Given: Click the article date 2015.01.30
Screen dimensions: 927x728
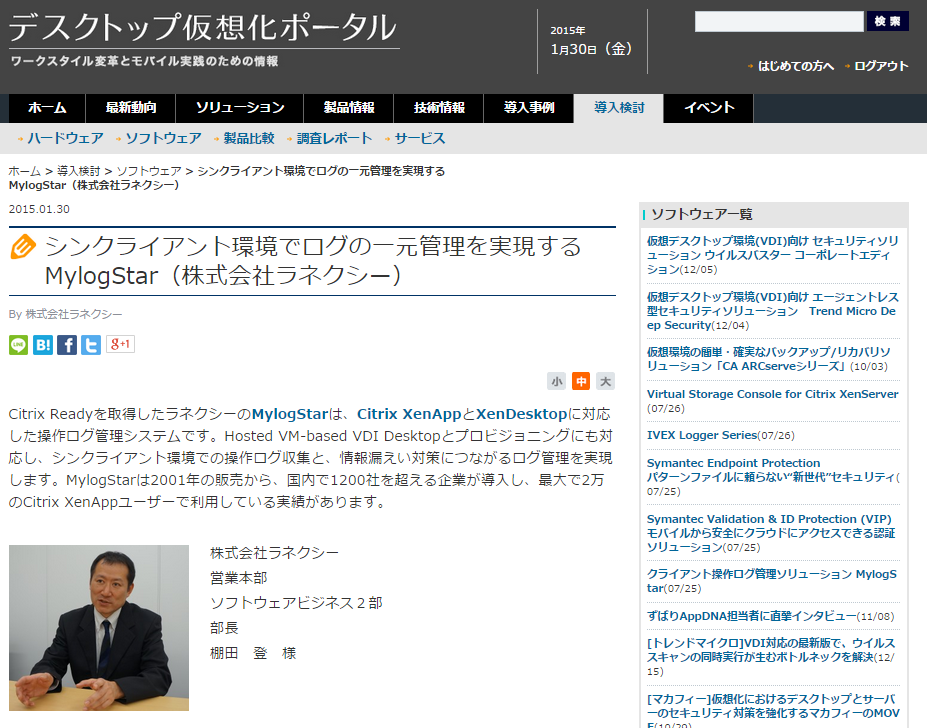Looking at the screenshot, I should tap(39, 209).
